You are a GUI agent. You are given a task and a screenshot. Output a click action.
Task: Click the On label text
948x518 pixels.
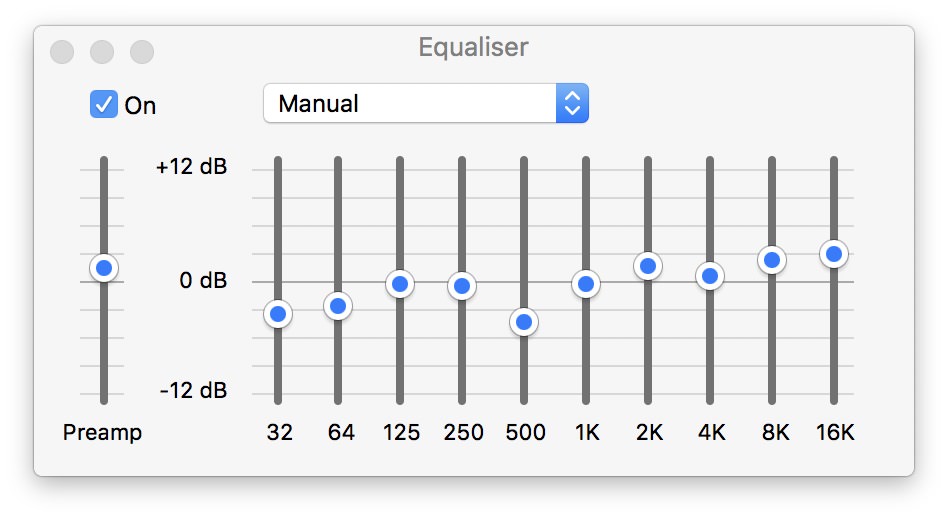click(140, 105)
